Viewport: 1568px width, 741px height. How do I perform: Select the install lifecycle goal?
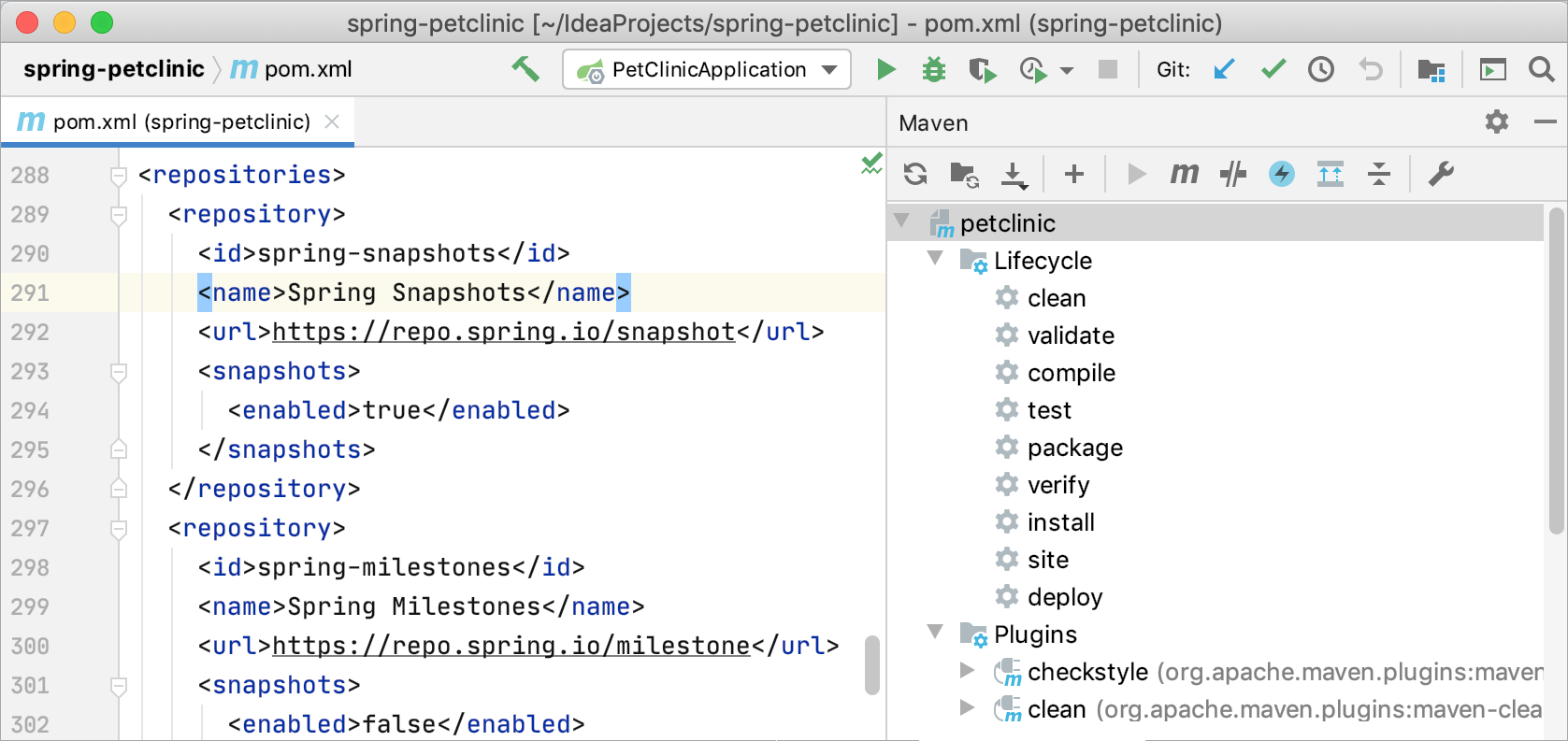click(x=1061, y=522)
